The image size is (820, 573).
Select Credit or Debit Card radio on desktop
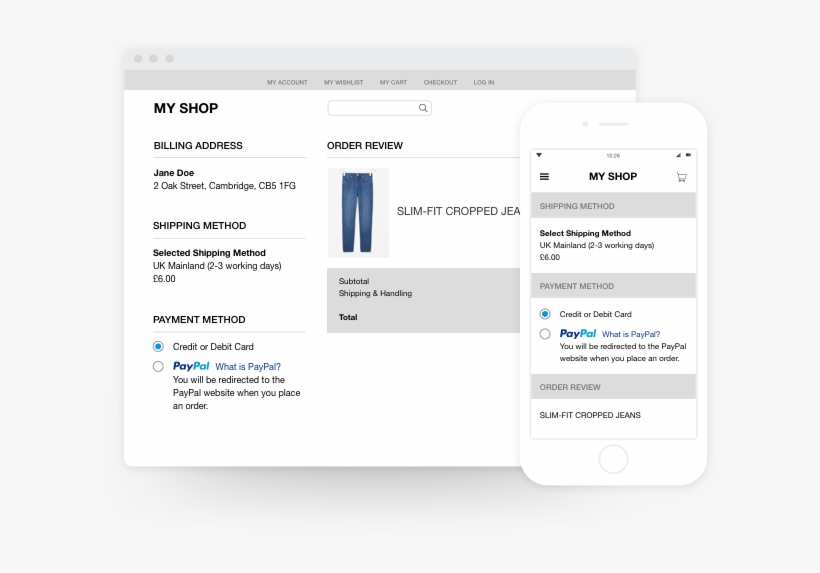[158, 347]
